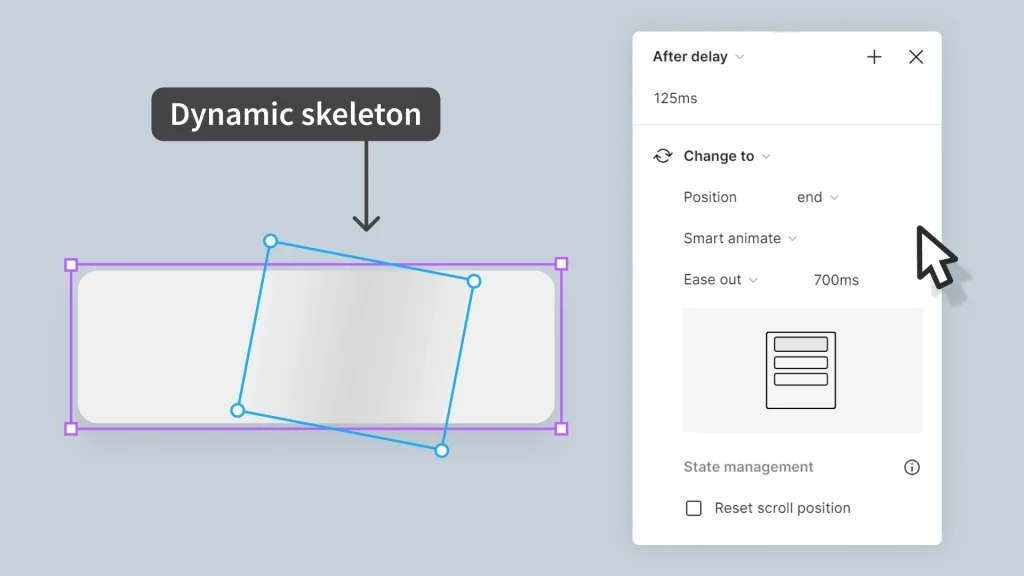The image size is (1024, 576).
Task: Click the State management label
Action: (x=748, y=467)
